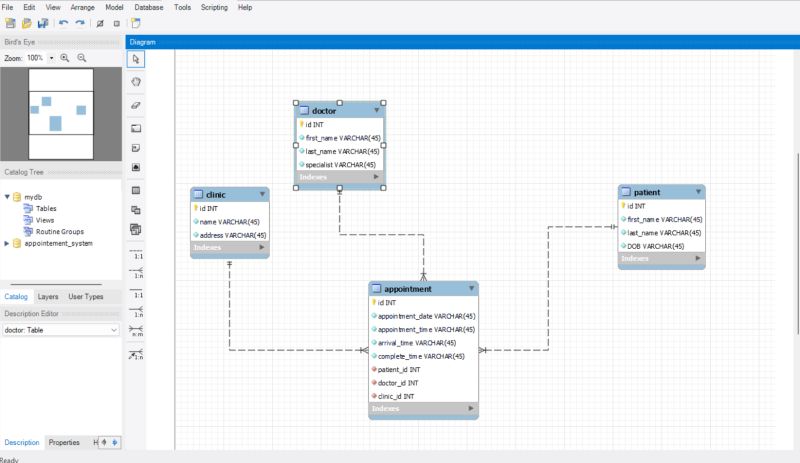
Task: Select Routine Groups in Catalog Tree
Action: tap(59, 231)
